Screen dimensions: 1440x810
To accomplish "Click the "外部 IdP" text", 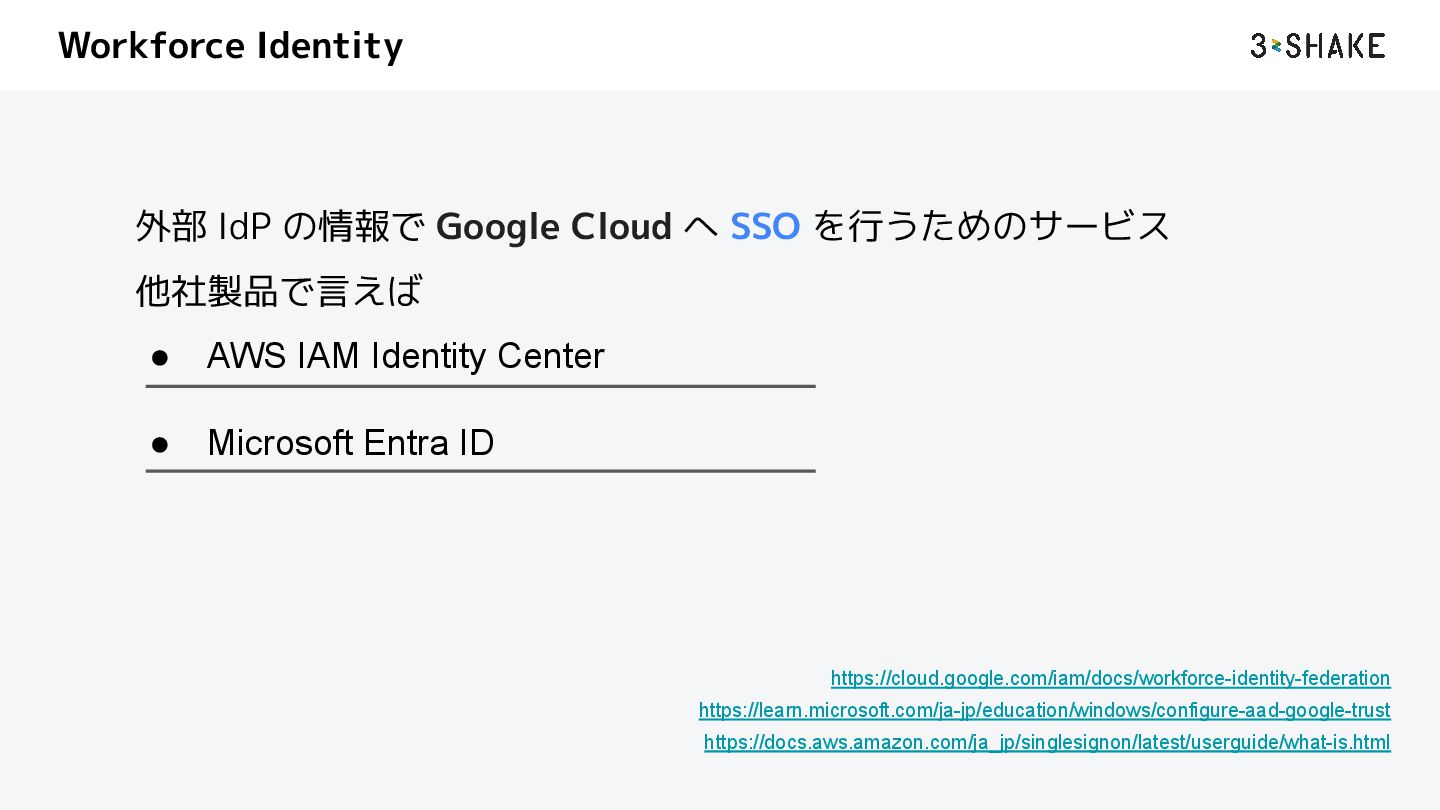I will click(203, 227).
